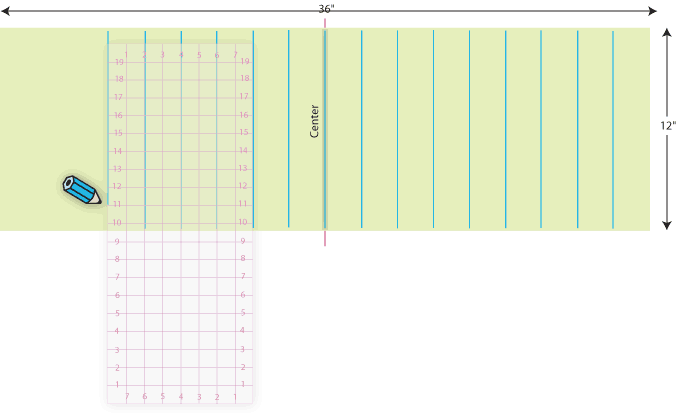Click number 2 on ruler's right scale
The image size is (689, 420).
[243, 367]
